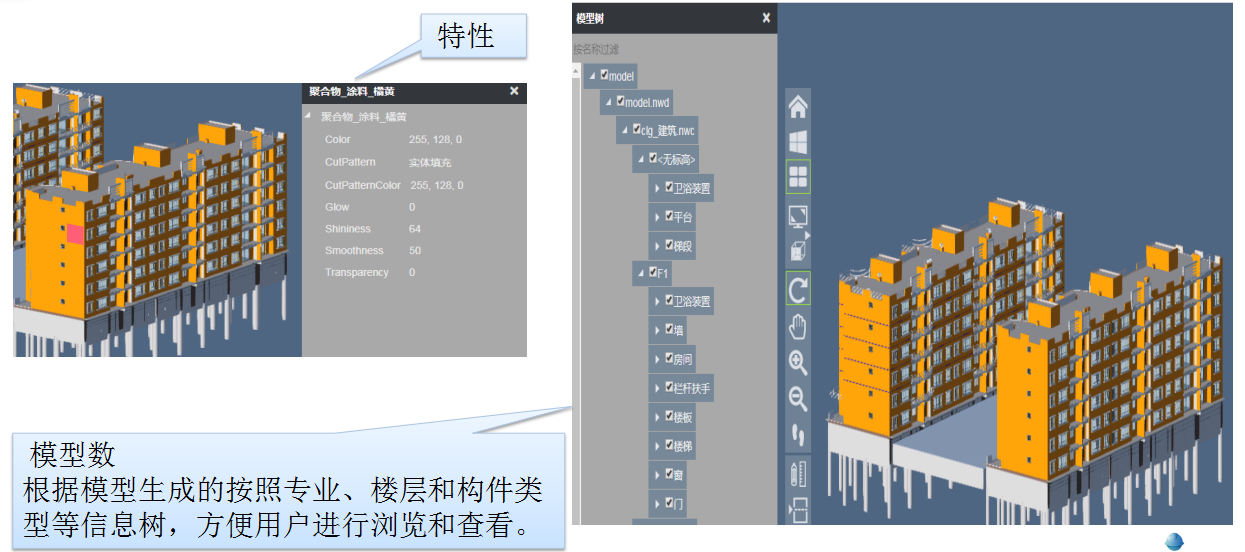Viewport: 1245px width, 552px height.
Task: Uncheck the model root node checkbox
Action: tap(604, 74)
